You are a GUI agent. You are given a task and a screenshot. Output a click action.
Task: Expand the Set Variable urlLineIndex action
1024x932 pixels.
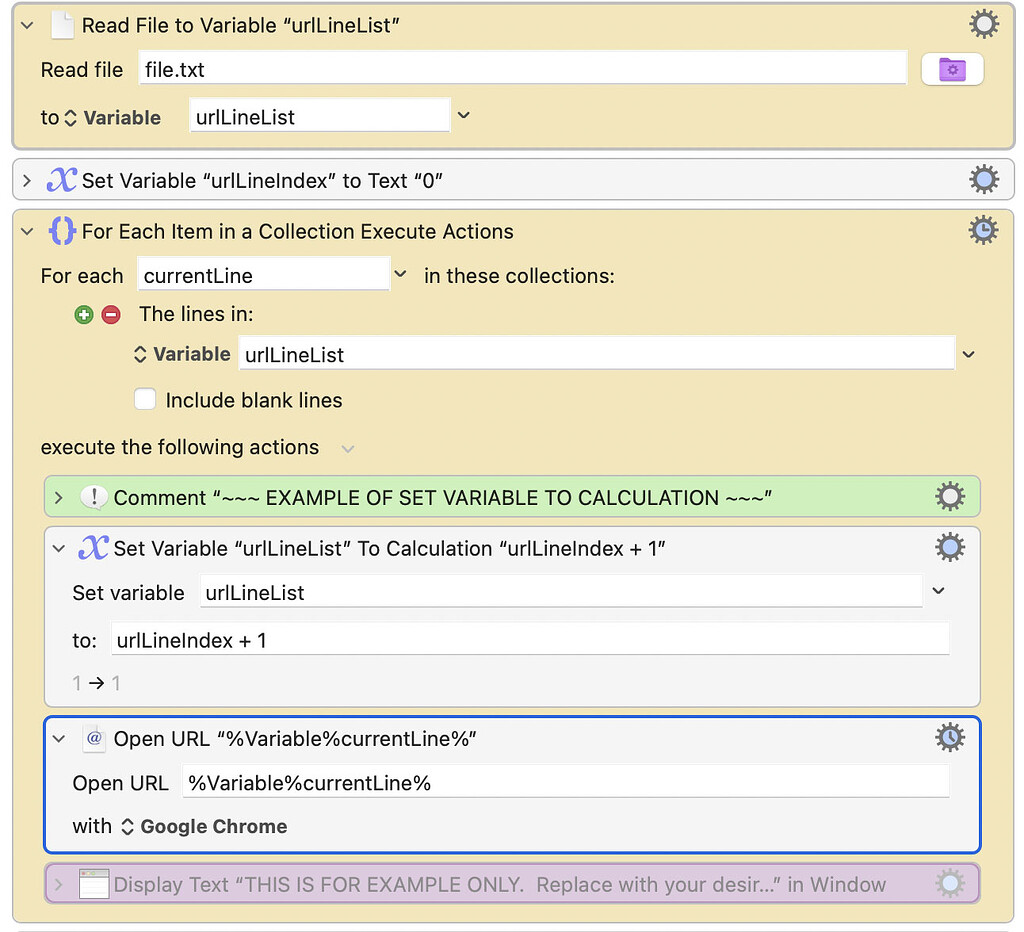pyautogui.click(x=28, y=181)
